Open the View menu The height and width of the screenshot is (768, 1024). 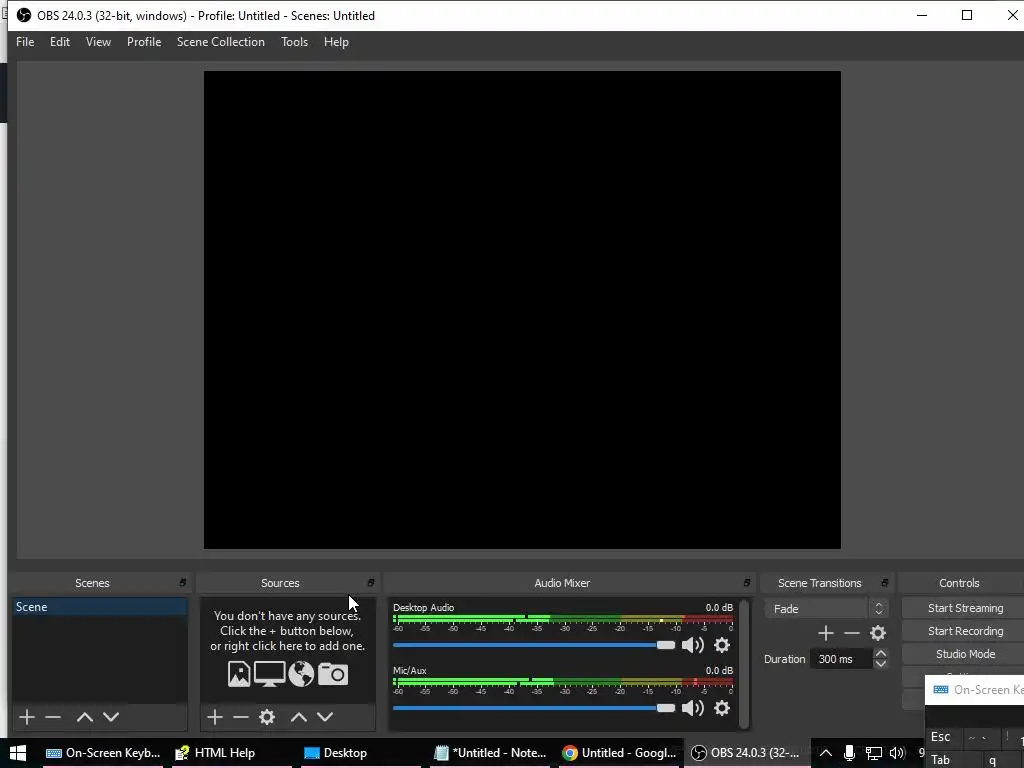(98, 42)
